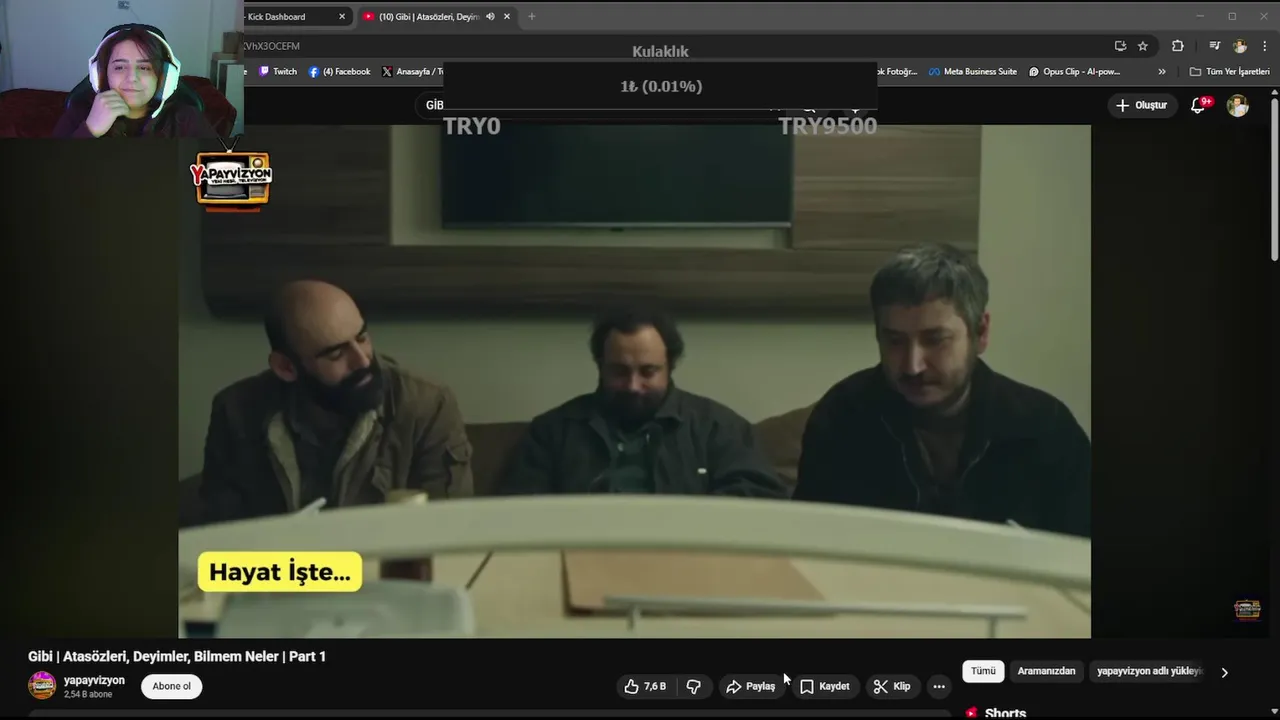This screenshot has width=1280, height=720.
Task: Open Facebook bookmark
Action: click(x=340, y=72)
